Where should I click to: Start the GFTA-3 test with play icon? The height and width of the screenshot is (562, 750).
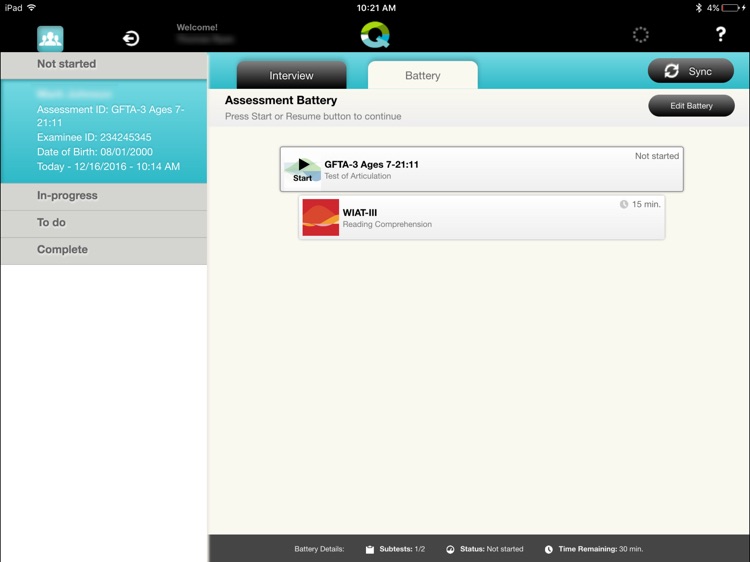pos(302,169)
